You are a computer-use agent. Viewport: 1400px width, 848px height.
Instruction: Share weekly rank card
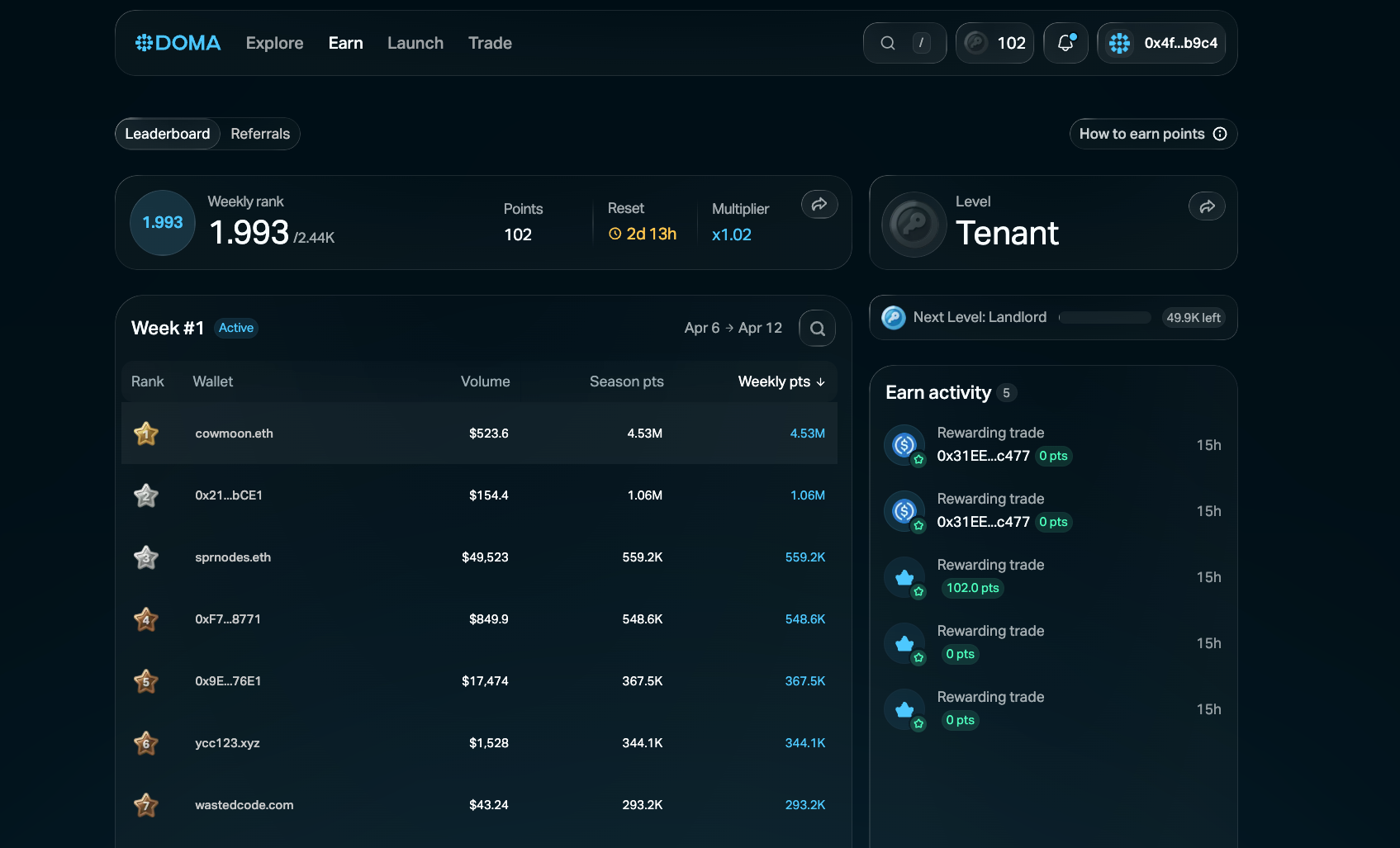(819, 205)
